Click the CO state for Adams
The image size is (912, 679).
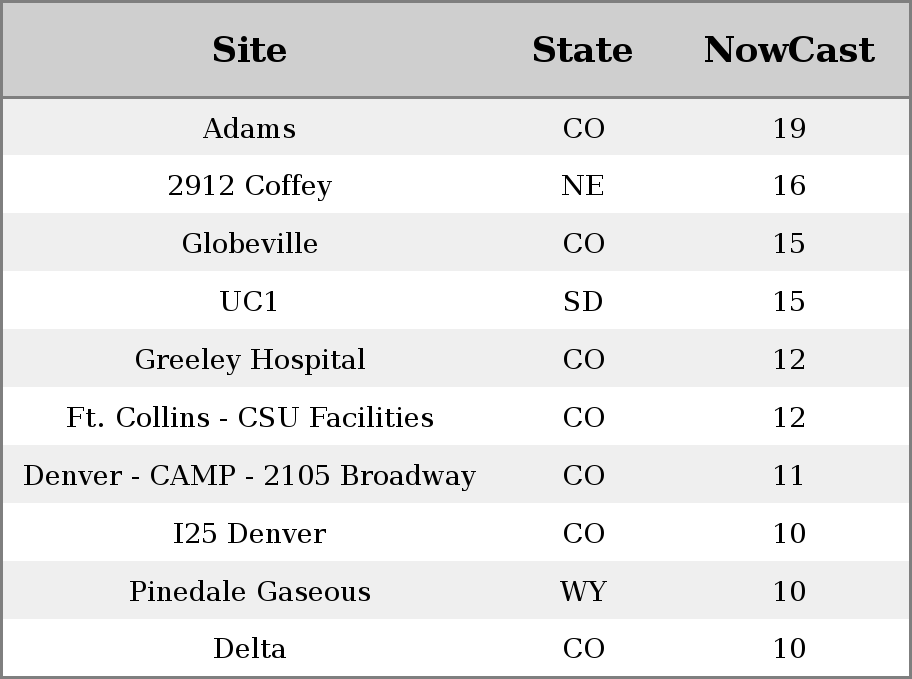(x=583, y=128)
